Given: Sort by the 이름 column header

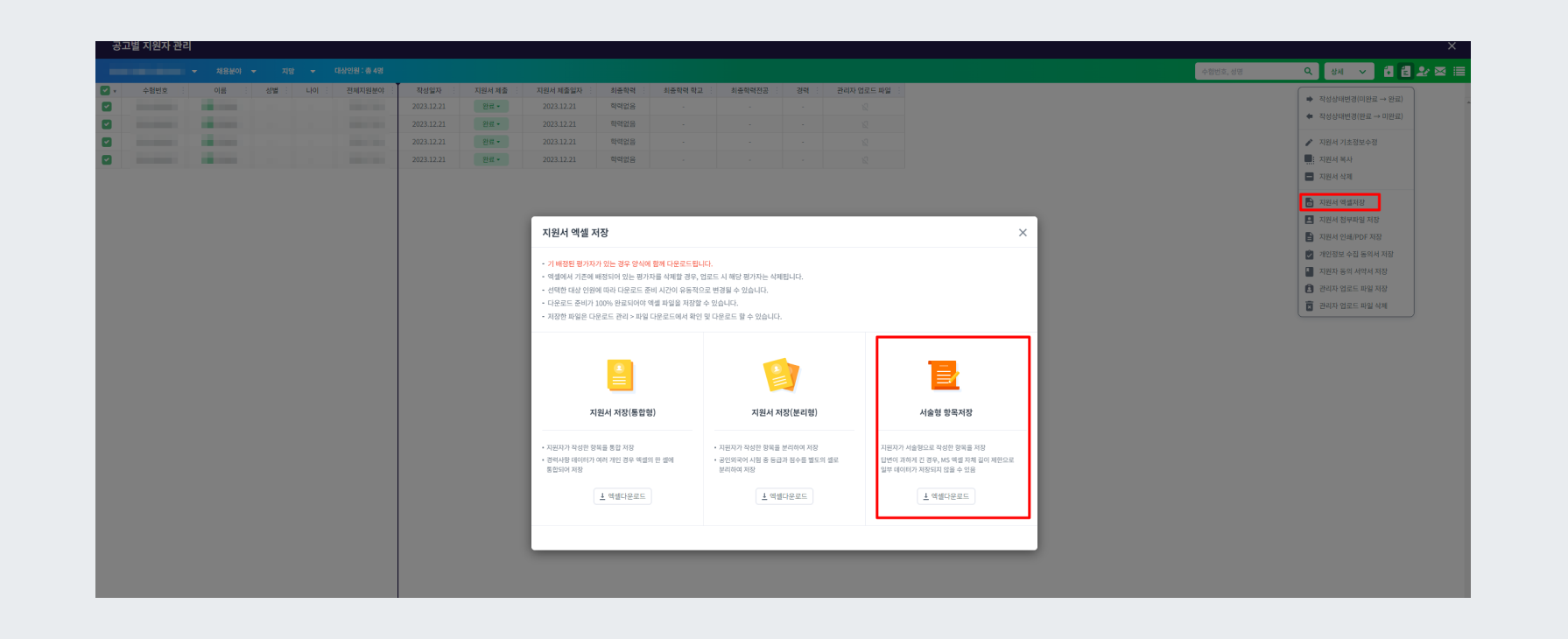Looking at the screenshot, I should tap(220, 90).
